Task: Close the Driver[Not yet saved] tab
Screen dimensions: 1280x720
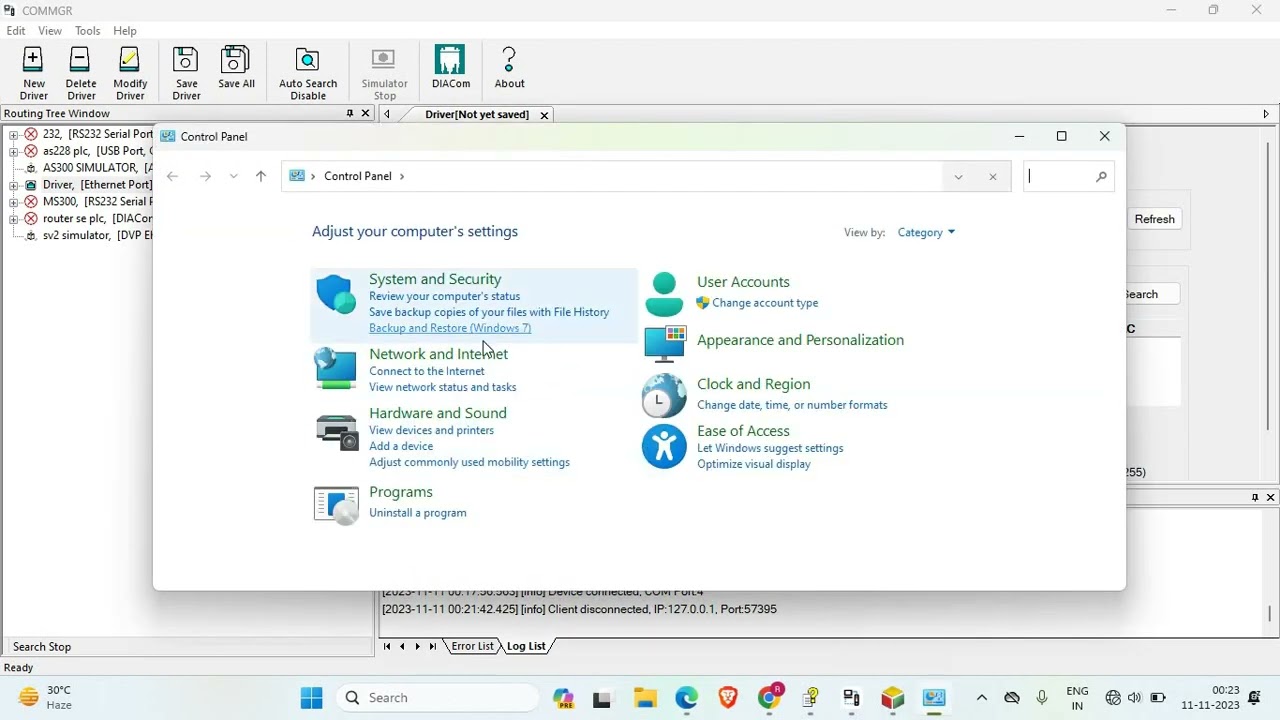Action: (544, 115)
